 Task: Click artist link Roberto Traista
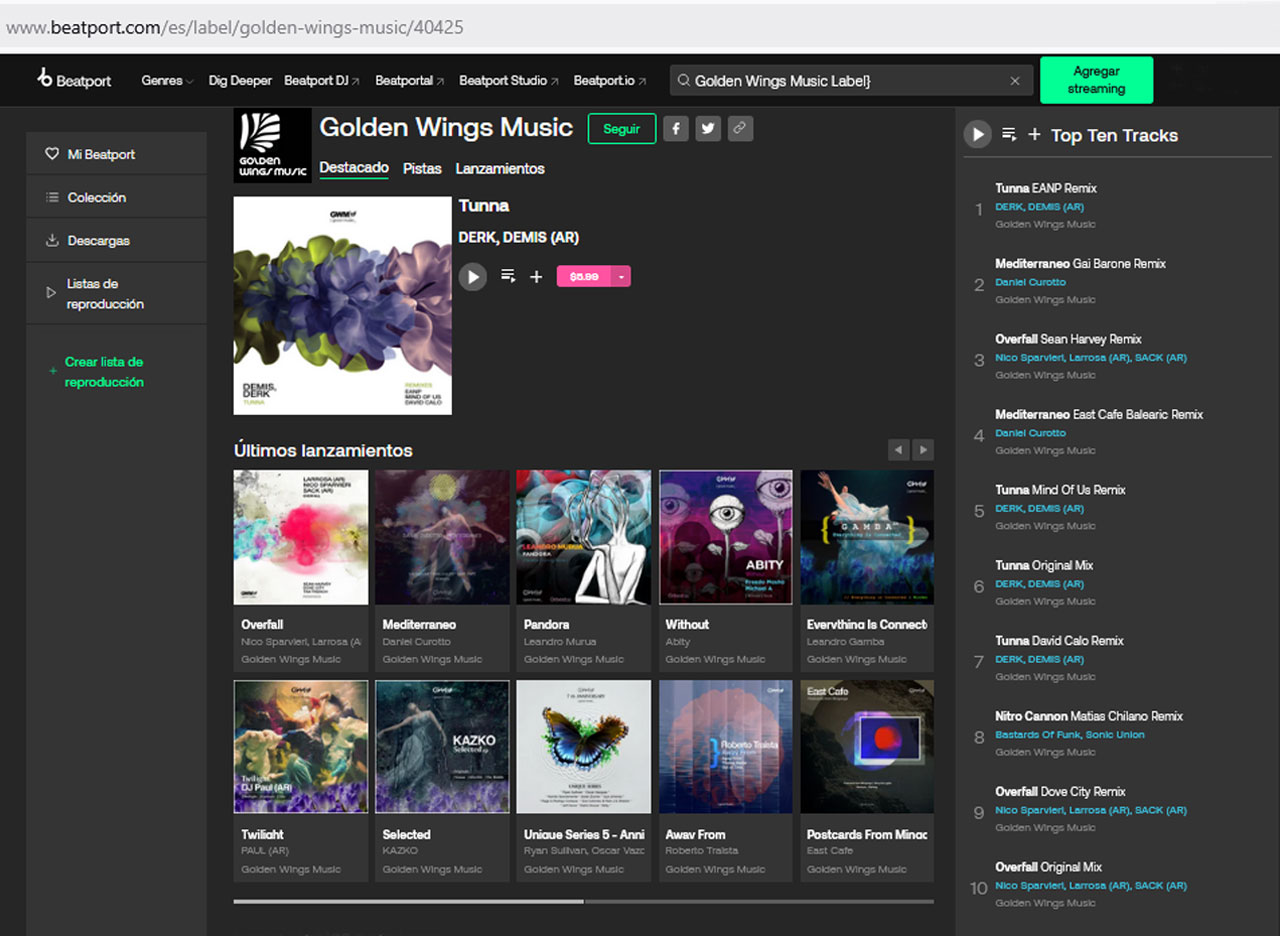[702, 851]
